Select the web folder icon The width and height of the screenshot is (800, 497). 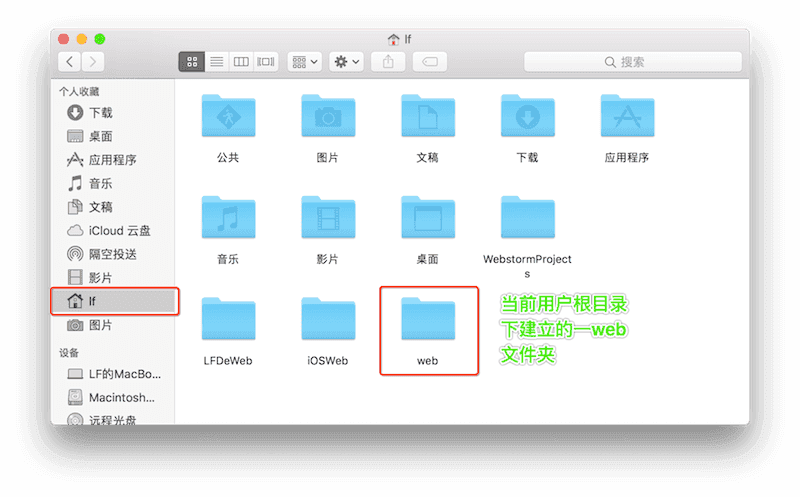click(x=428, y=319)
